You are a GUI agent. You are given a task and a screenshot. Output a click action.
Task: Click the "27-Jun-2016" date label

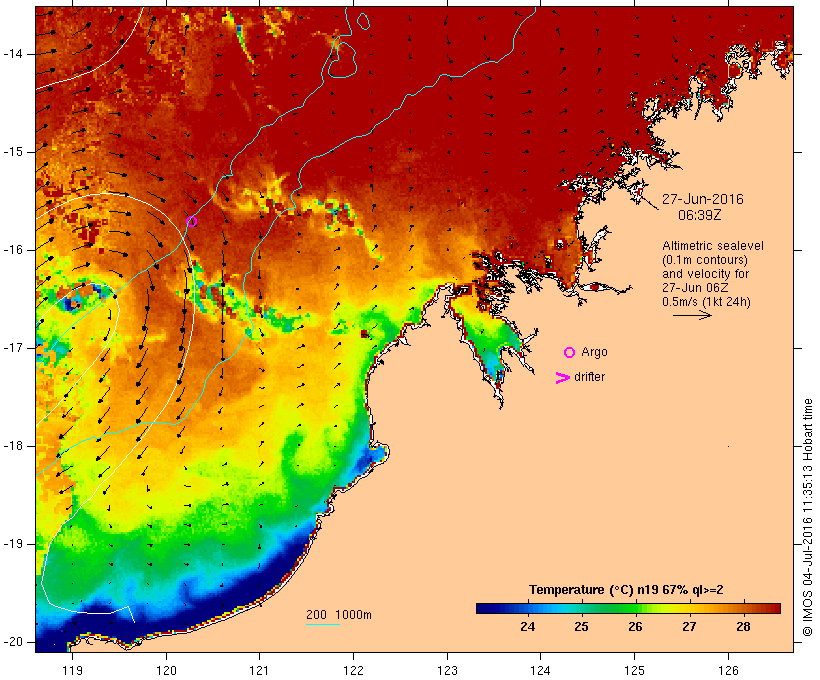[702, 199]
